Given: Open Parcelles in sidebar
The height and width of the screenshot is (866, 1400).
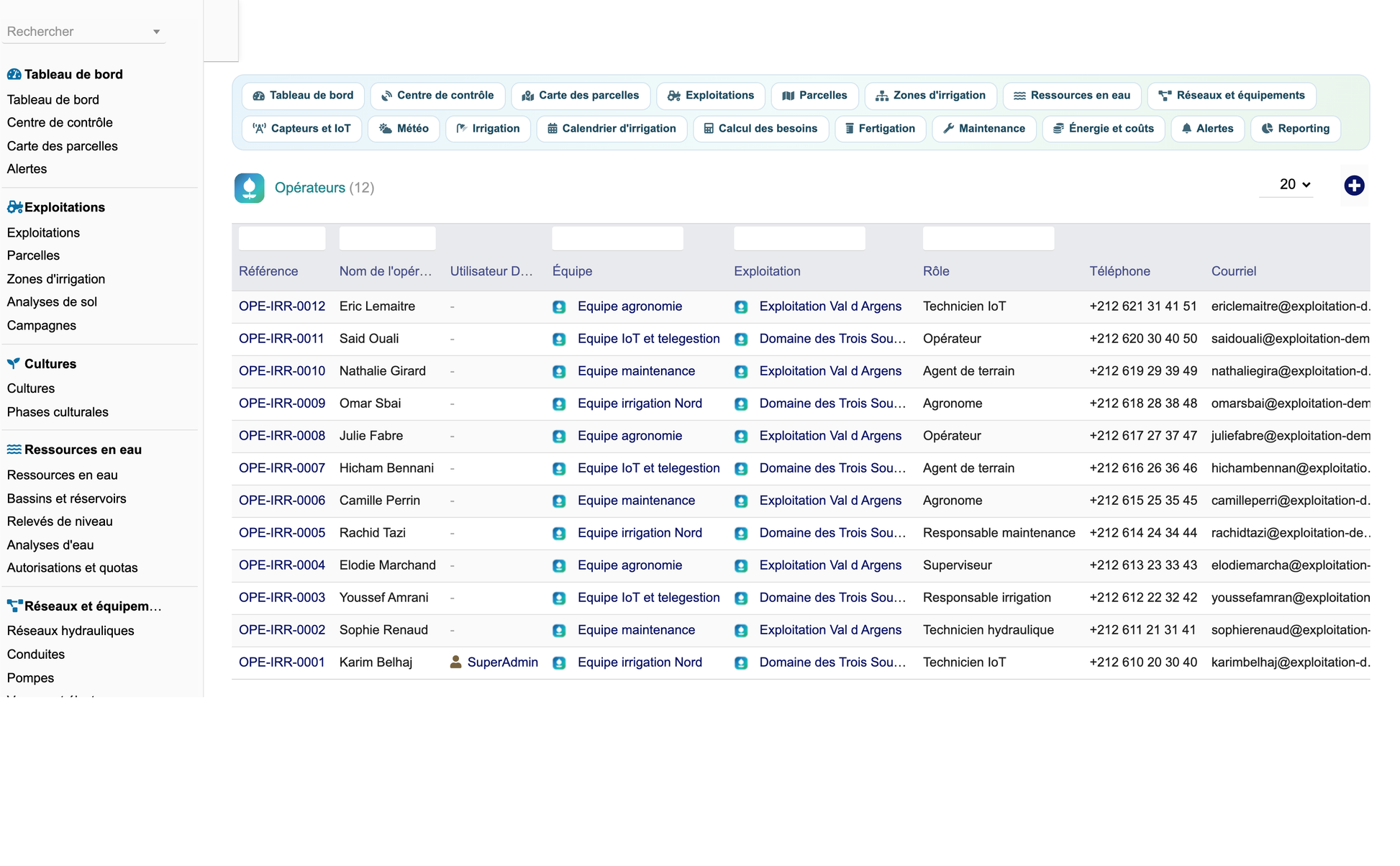Looking at the screenshot, I should (33, 255).
